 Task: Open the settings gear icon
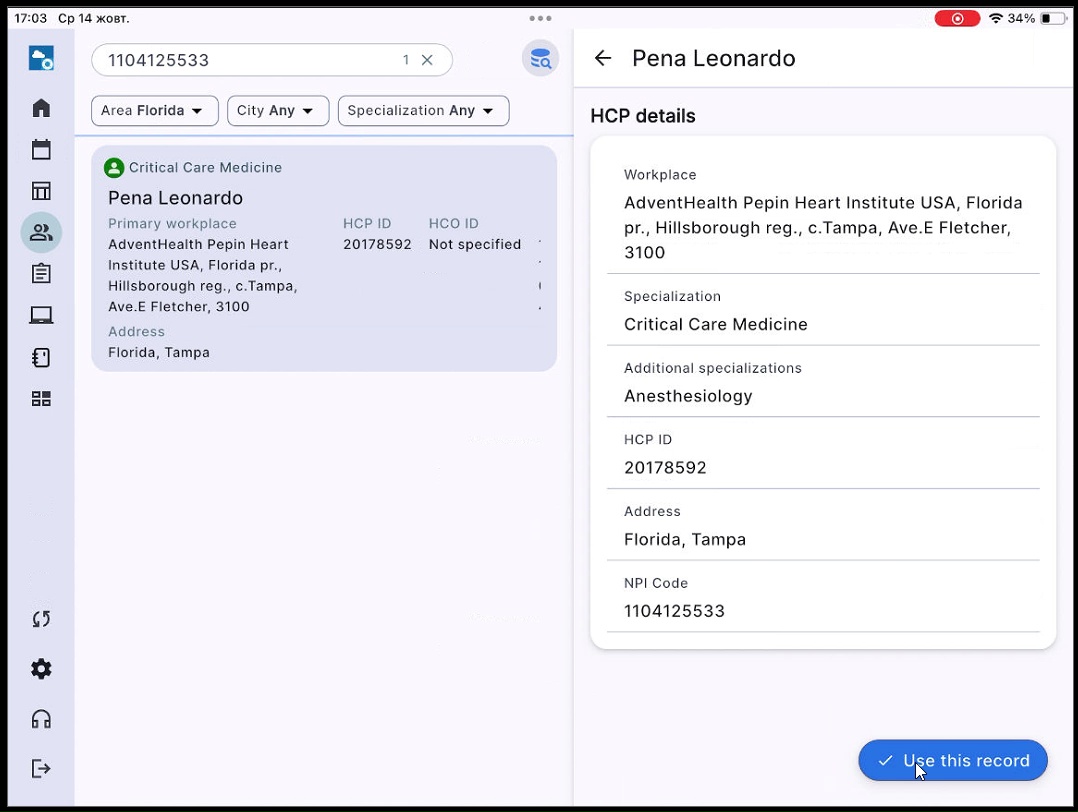pyautogui.click(x=41, y=669)
